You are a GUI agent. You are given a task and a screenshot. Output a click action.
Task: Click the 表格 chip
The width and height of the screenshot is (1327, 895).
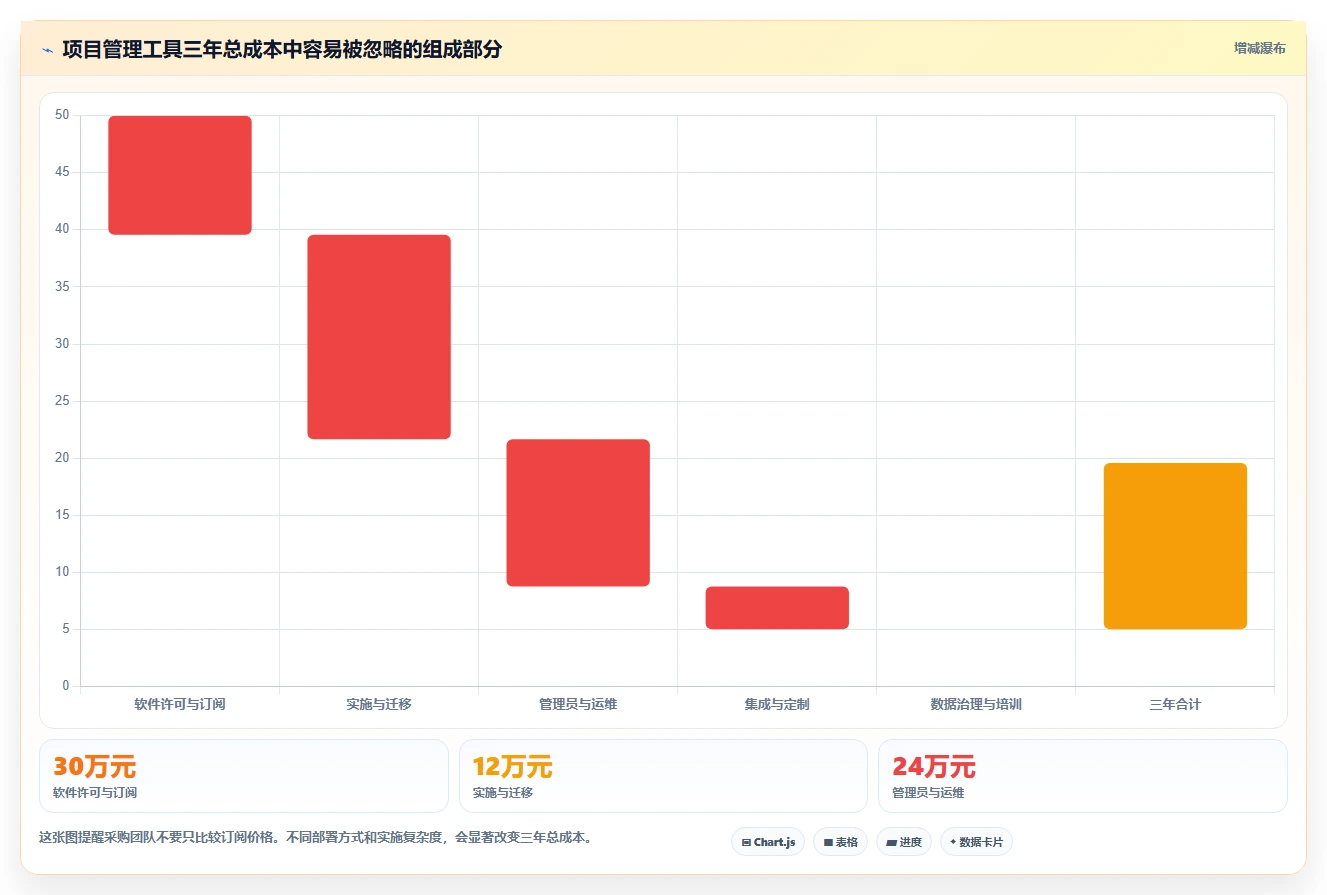[x=841, y=842]
